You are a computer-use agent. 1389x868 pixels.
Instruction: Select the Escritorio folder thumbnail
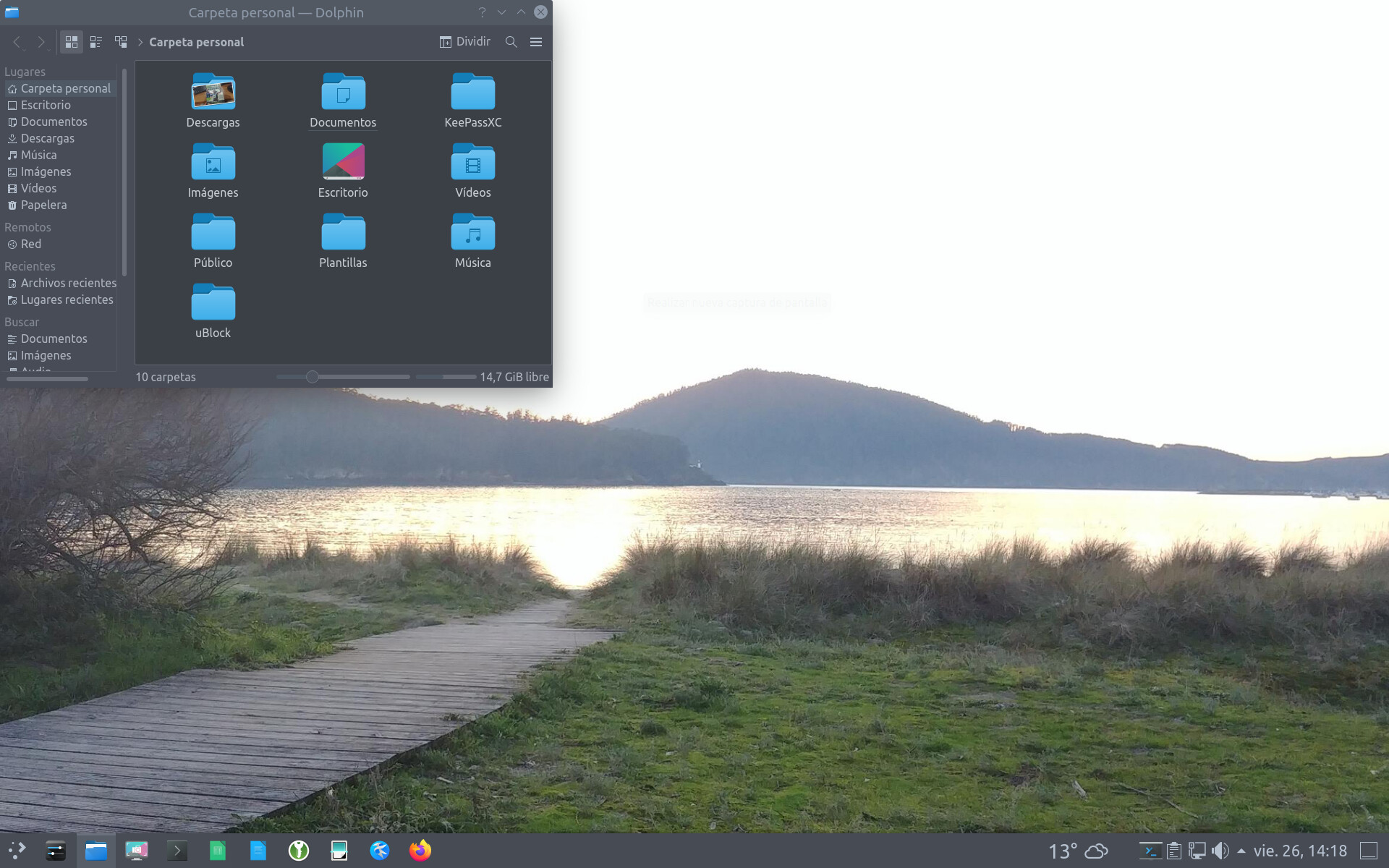coord(343,161)
